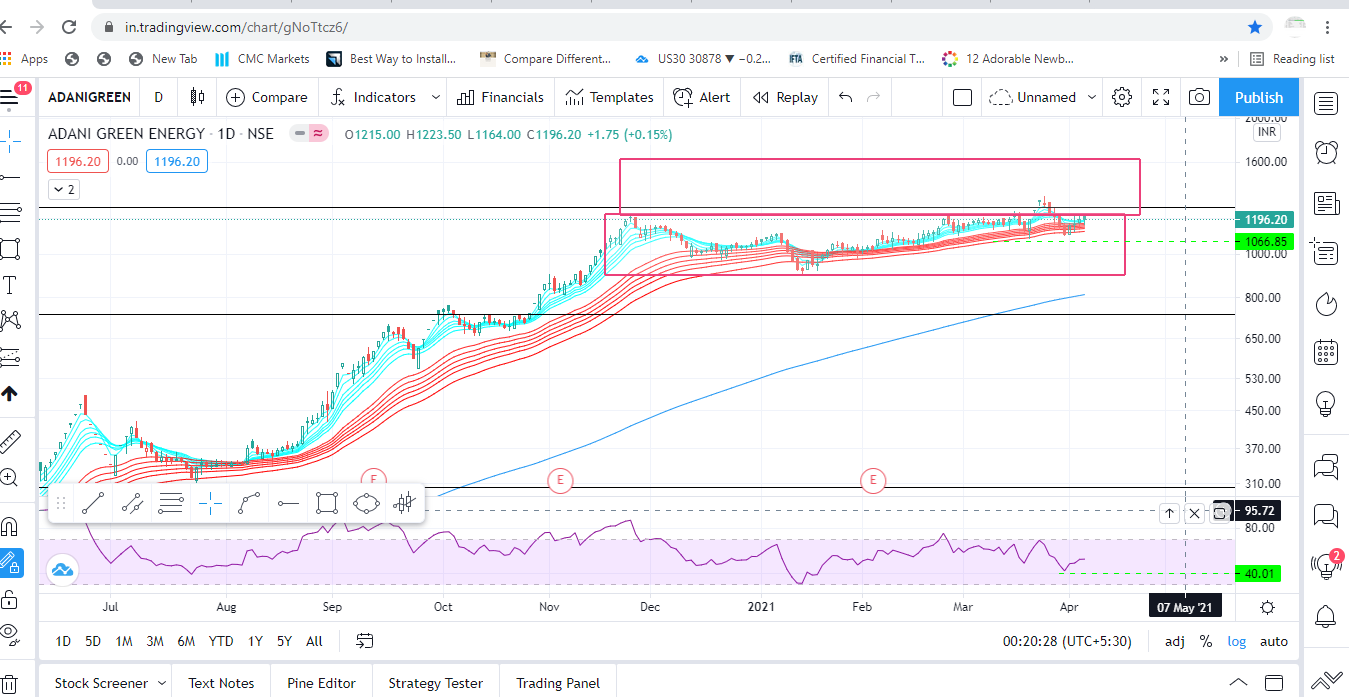This screenshot has width=1349, height=697.
Task: Select the geometric shapes tool in the left sidebar
Action: (10, 248)
